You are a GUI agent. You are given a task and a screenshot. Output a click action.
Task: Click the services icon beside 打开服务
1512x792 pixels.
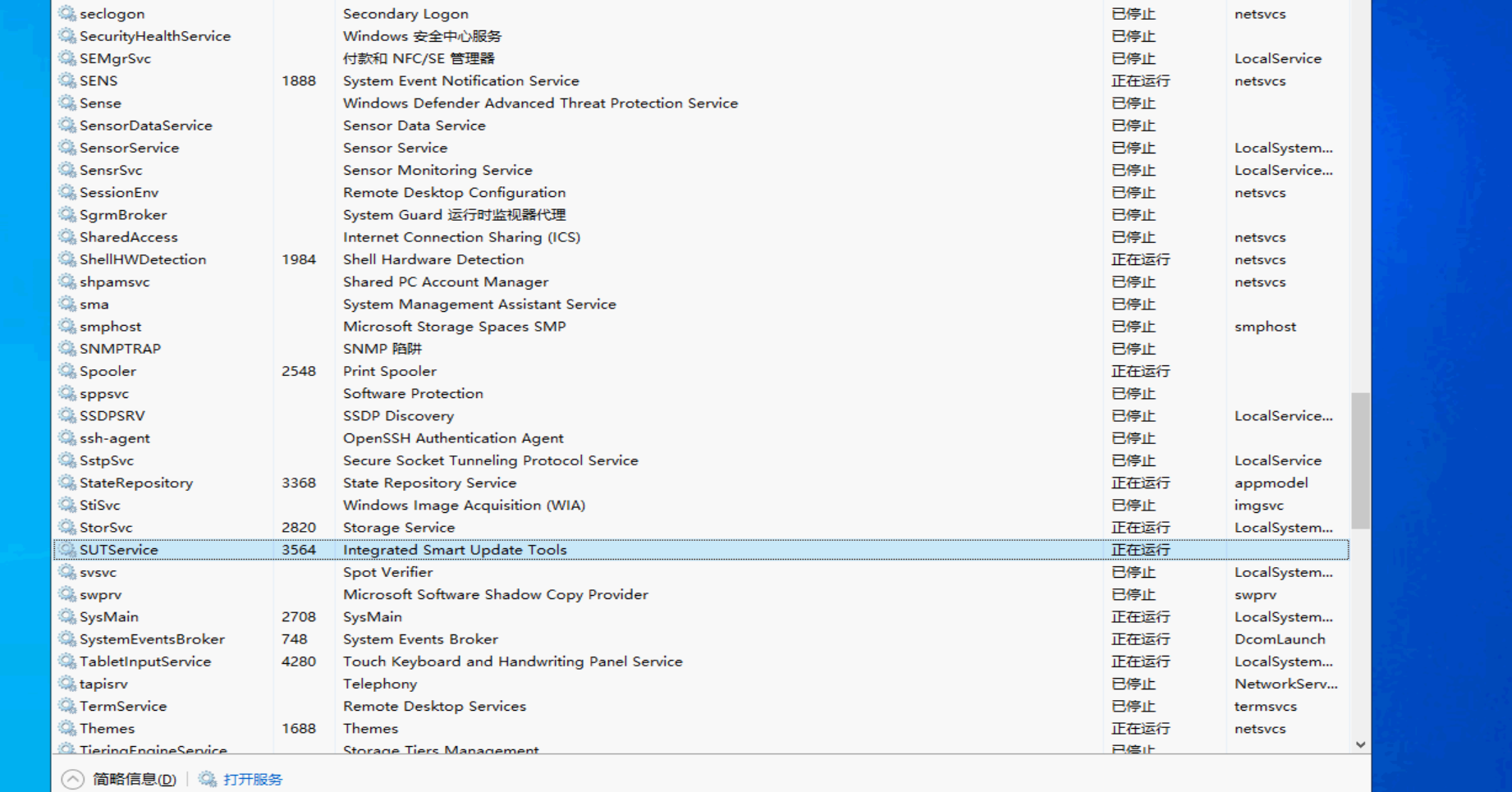208,779
